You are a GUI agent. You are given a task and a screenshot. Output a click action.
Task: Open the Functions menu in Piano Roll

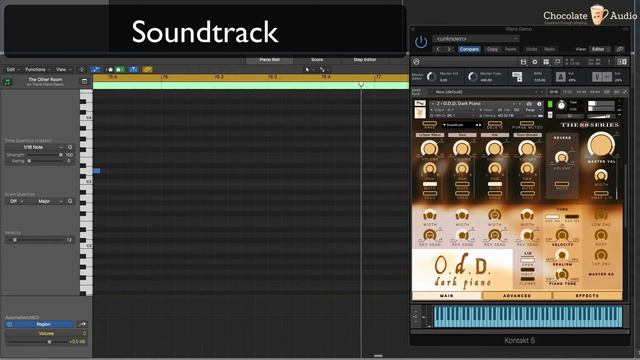pos(37,69)
